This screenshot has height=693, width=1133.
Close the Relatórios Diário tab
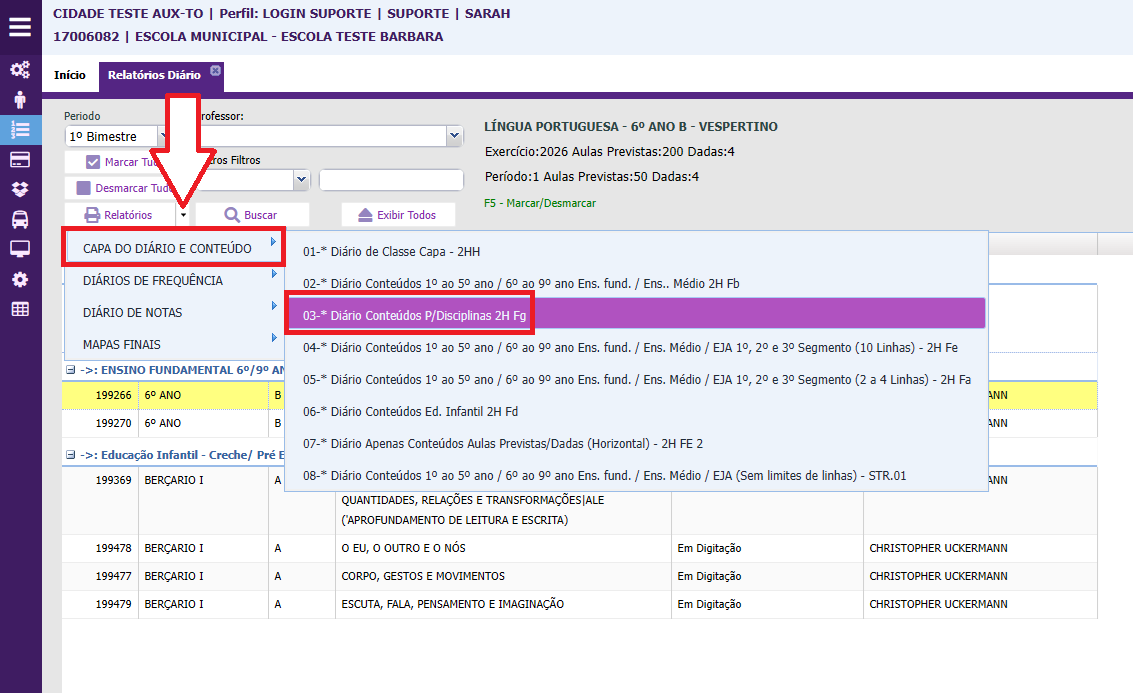point(215,70)
